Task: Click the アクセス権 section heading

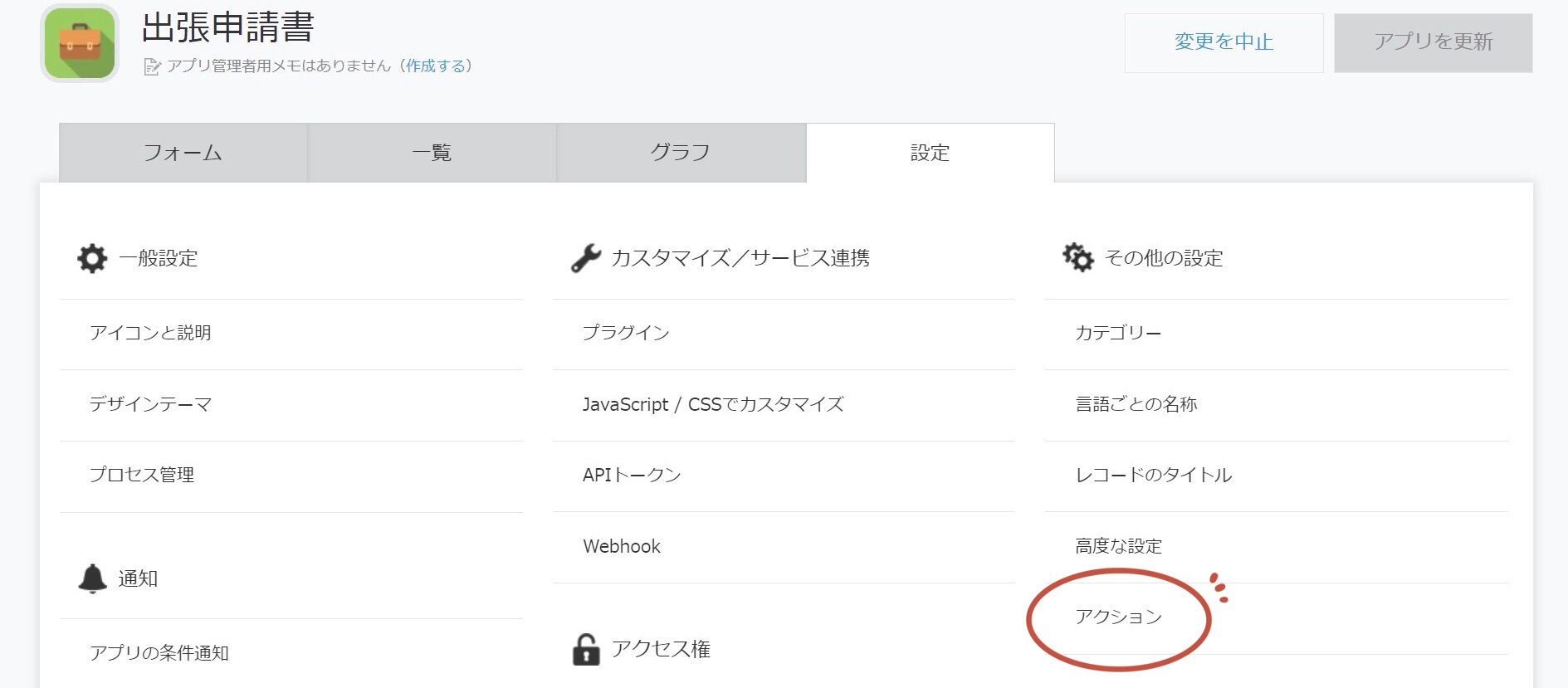Action: 661,649
